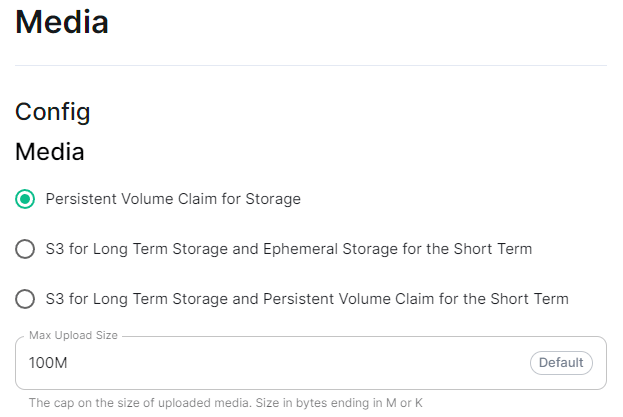Focus the Max Upload Size input field
The width and height of the screenshot is (623, 417).
click(x=311, y=363)
